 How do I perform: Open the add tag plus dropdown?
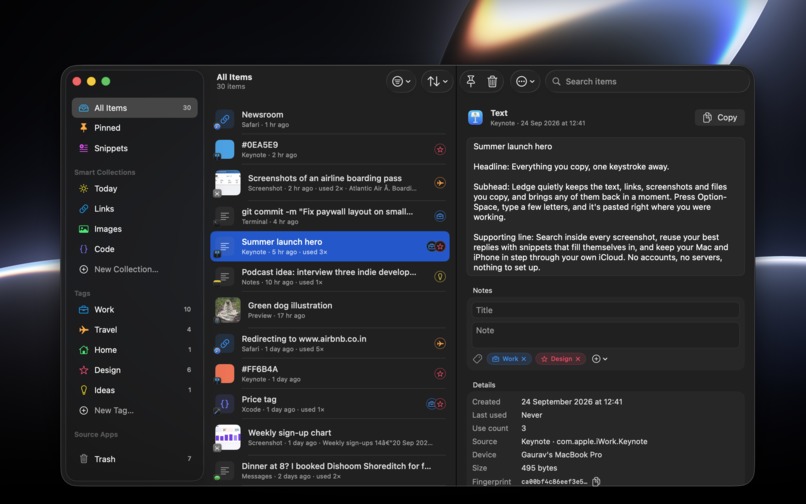[599, 359]
